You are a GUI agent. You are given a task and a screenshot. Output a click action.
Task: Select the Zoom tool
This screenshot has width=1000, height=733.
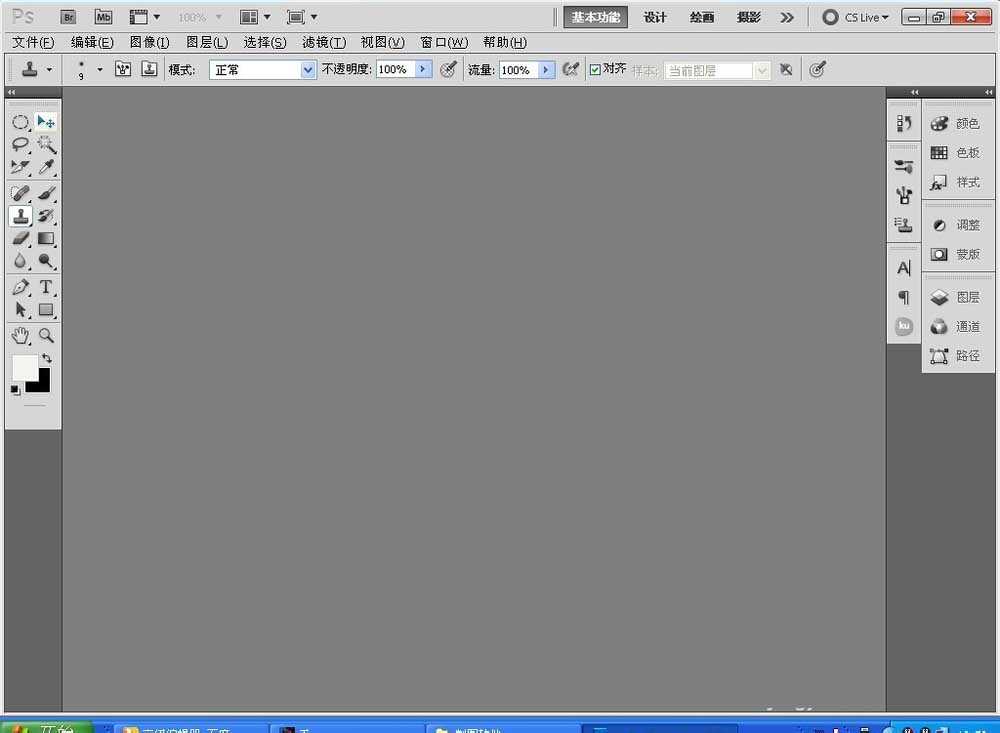pyautogui.click(x=46, y=336)
